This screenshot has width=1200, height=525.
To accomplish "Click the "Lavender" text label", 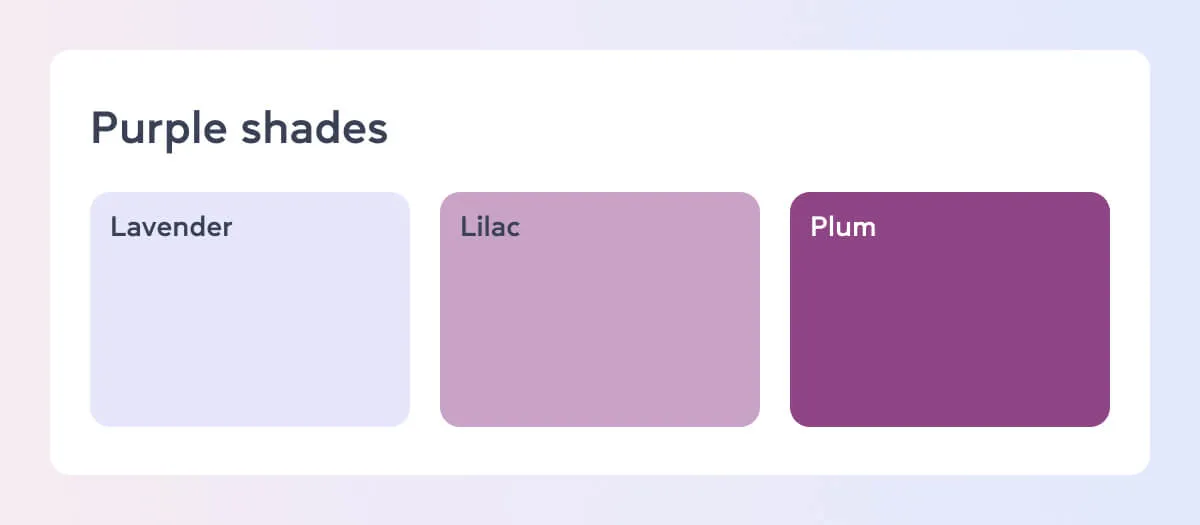I will click(171, 227).
